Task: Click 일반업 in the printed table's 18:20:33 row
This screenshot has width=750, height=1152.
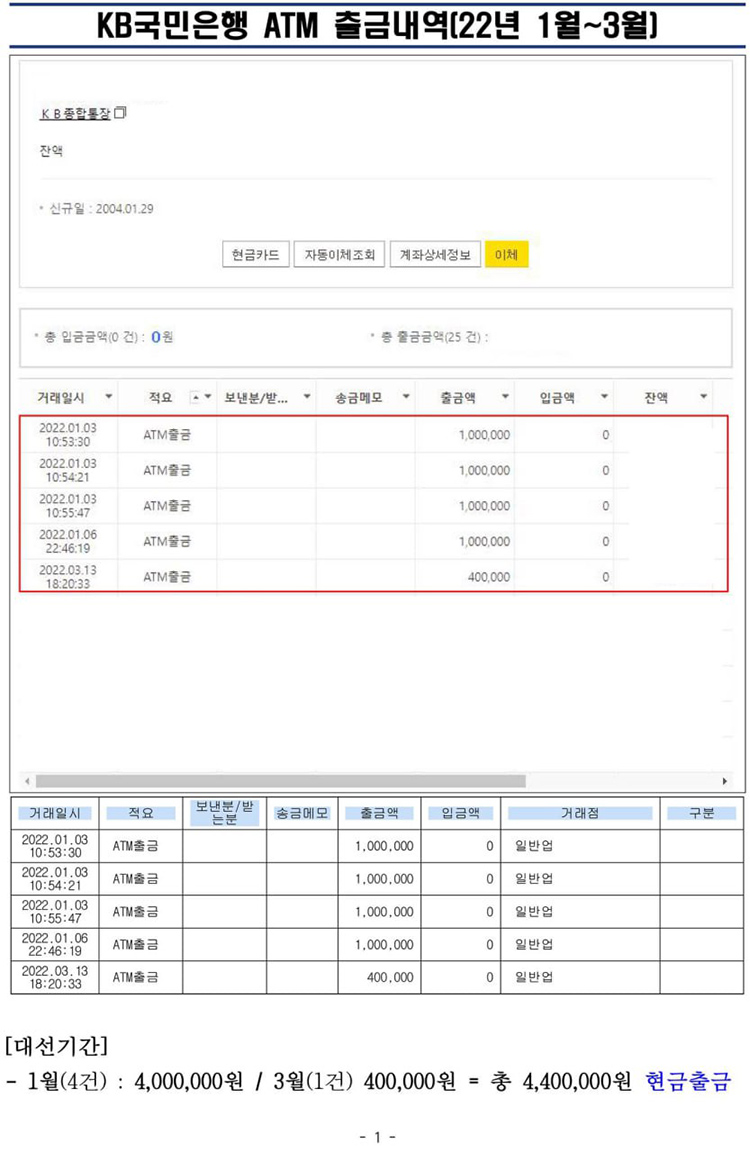Action: click(534, 977)
